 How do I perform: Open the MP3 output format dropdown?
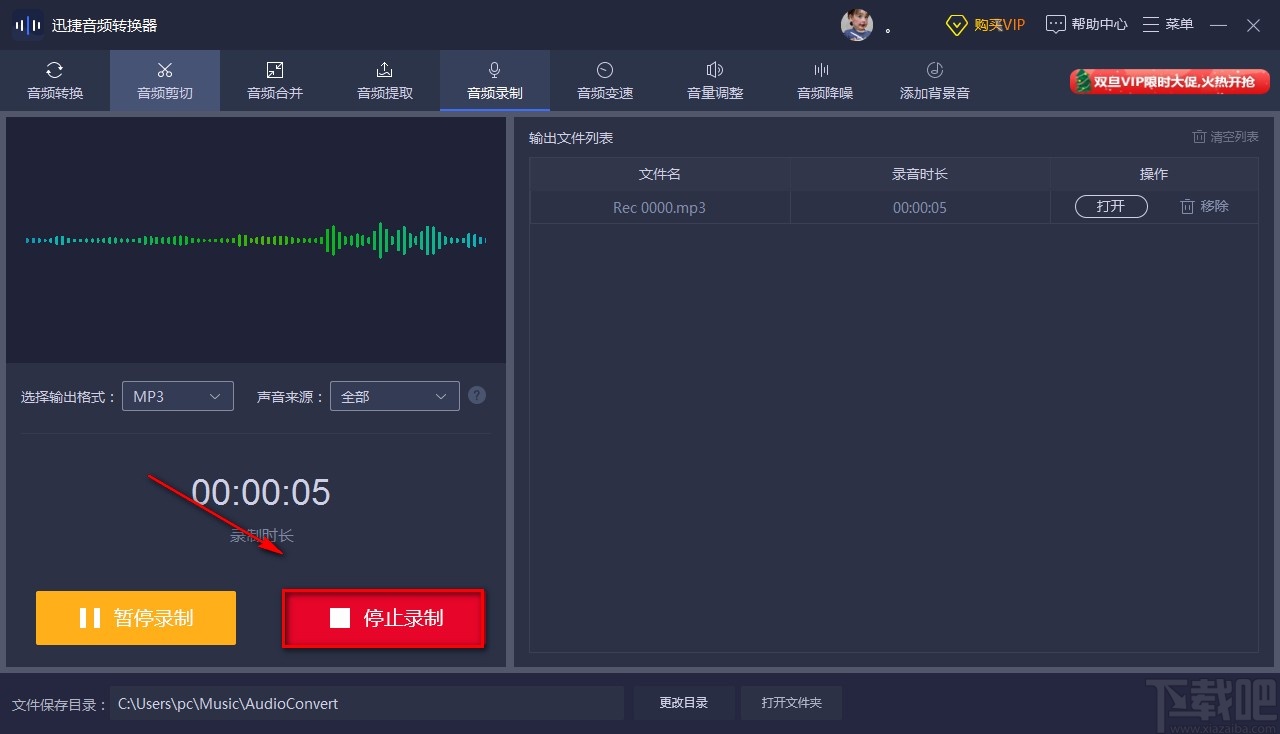[177, 396]
